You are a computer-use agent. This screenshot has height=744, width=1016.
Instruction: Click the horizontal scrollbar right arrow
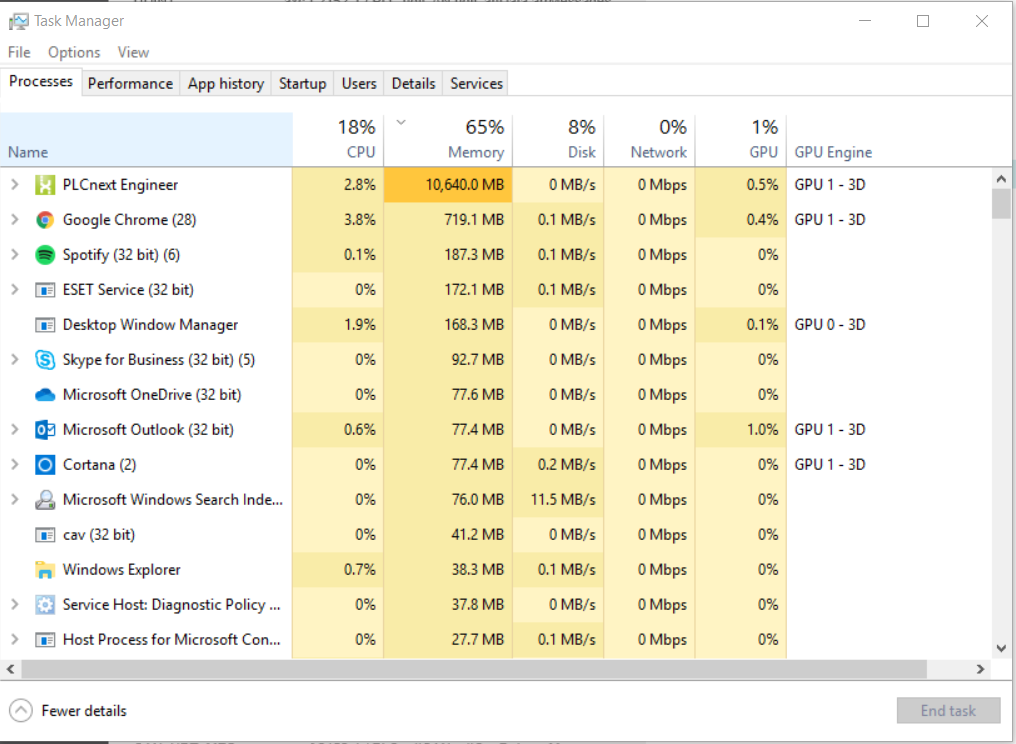(x=981, y=669)
